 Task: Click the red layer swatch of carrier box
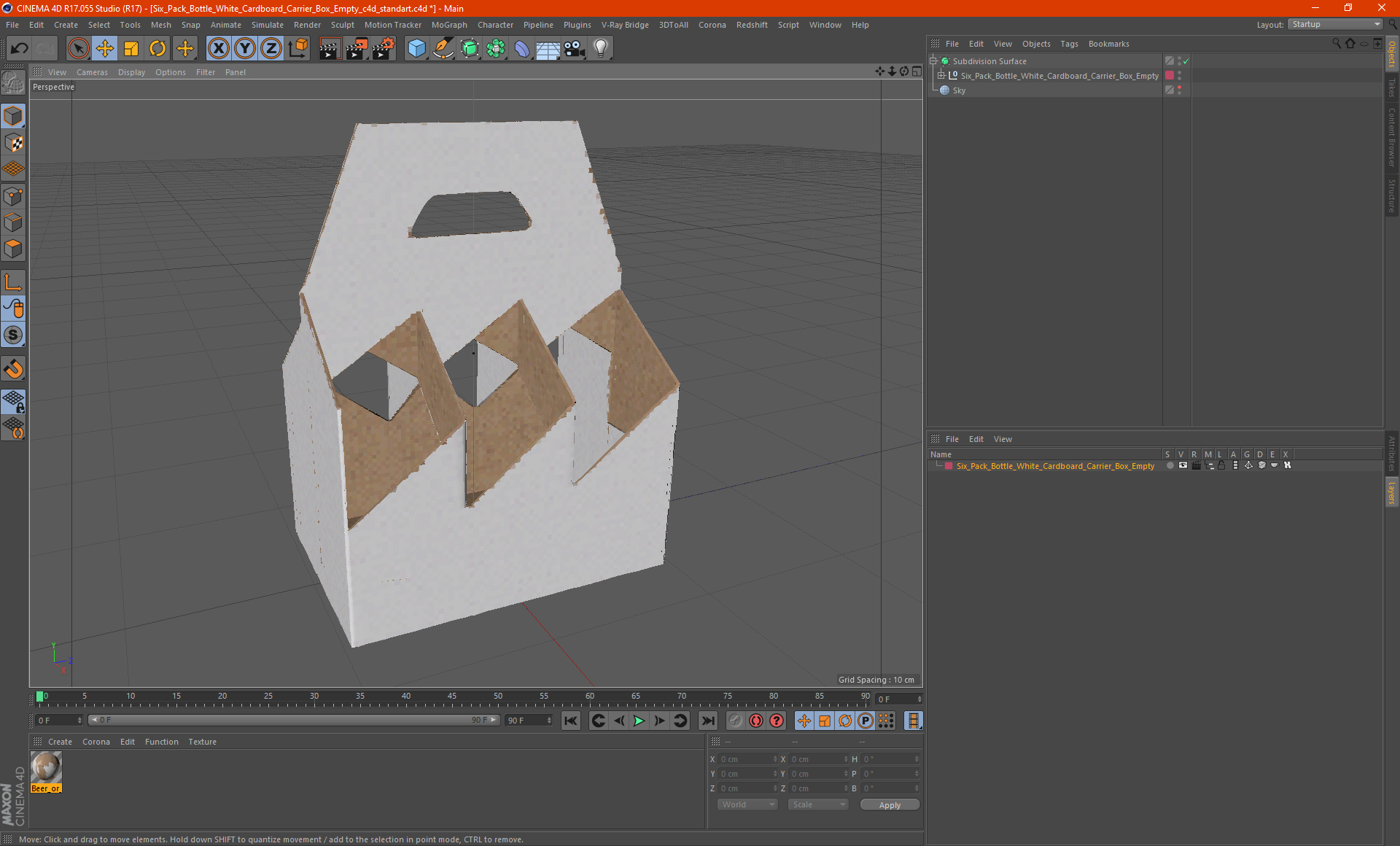(1170, 76)
